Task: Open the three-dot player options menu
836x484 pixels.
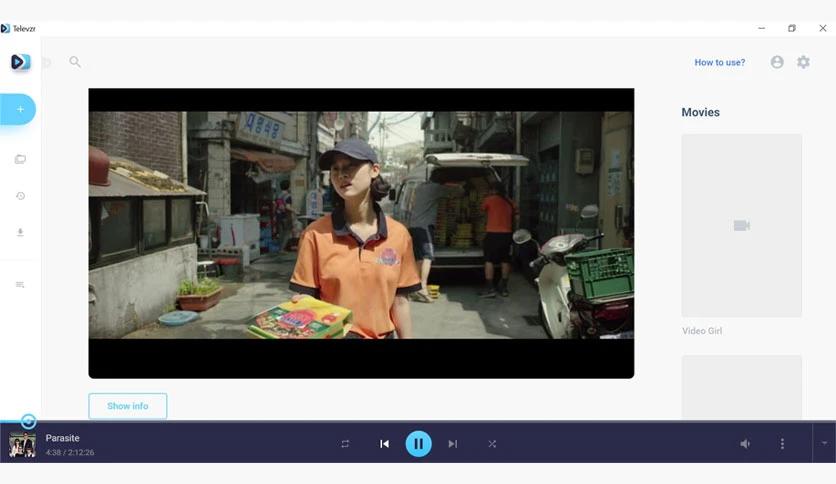Action: coord(782,443)
